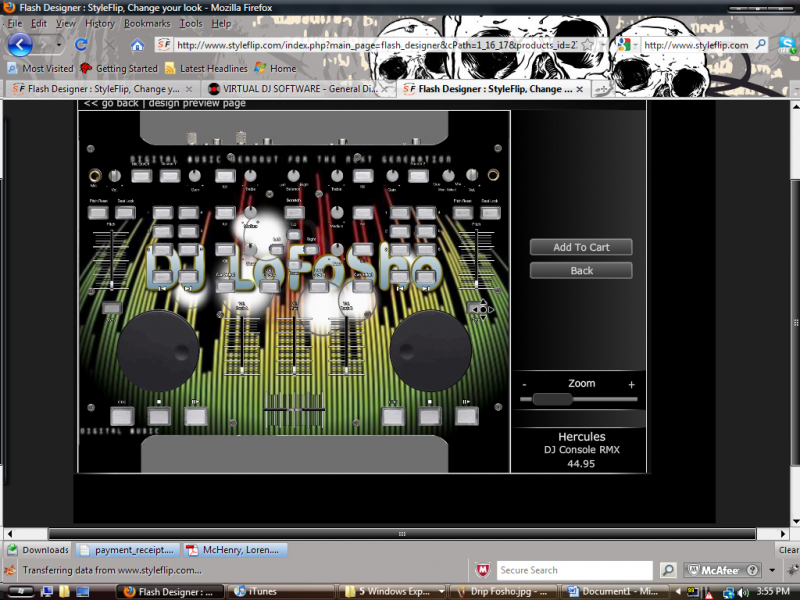This screenshot has height=600, width=800.
Task: Click the right jog wheel on the console preview
Action: tap(430, 351)
